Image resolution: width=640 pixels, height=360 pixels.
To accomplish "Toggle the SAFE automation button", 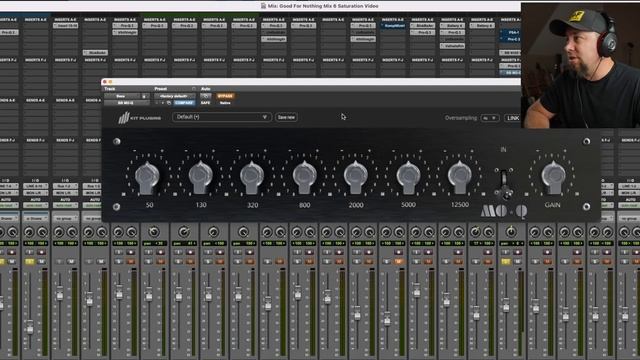I will (205, 103).
